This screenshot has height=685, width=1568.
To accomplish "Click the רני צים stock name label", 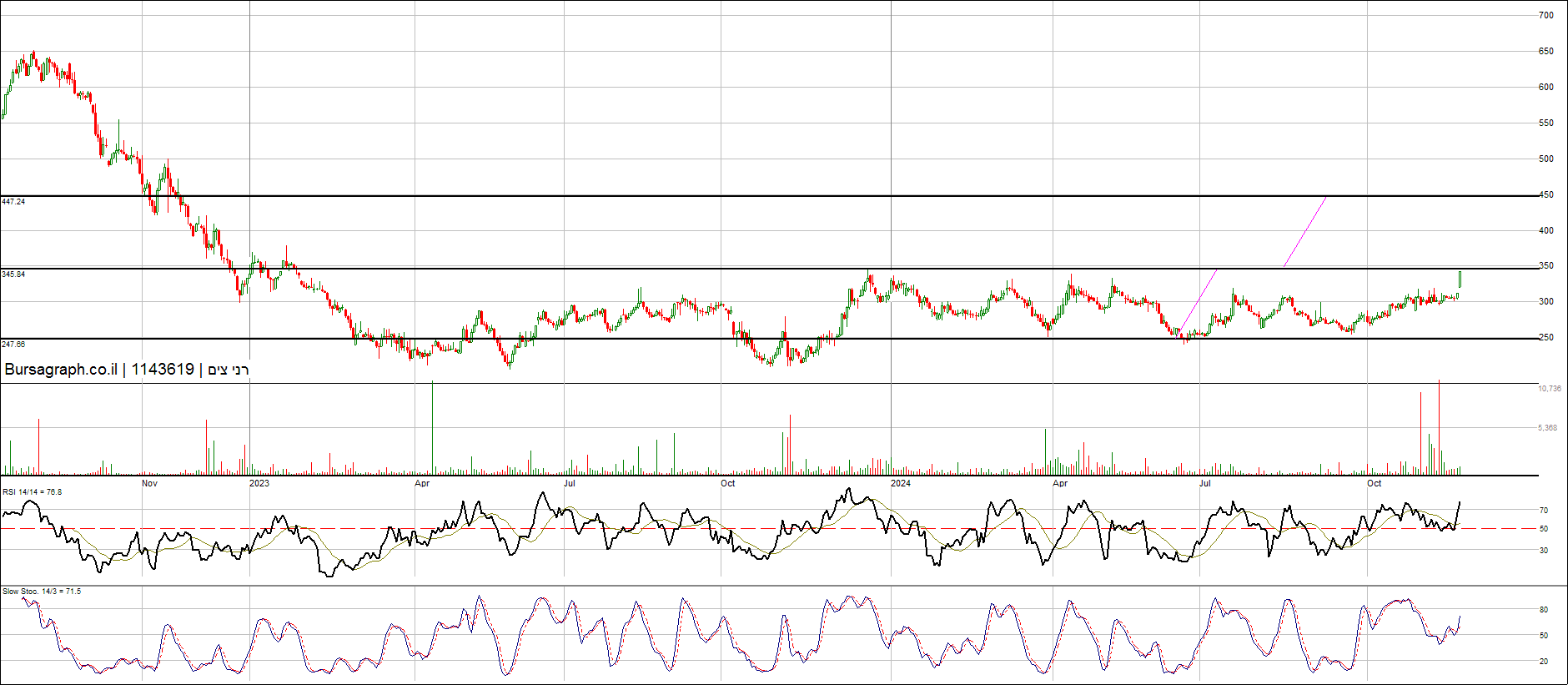I will click(x=229, y=370).
